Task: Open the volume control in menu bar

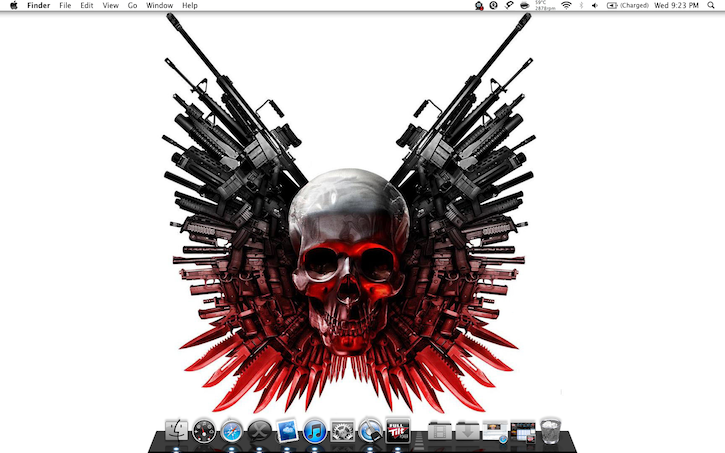Action: click(x=595, y=6)
